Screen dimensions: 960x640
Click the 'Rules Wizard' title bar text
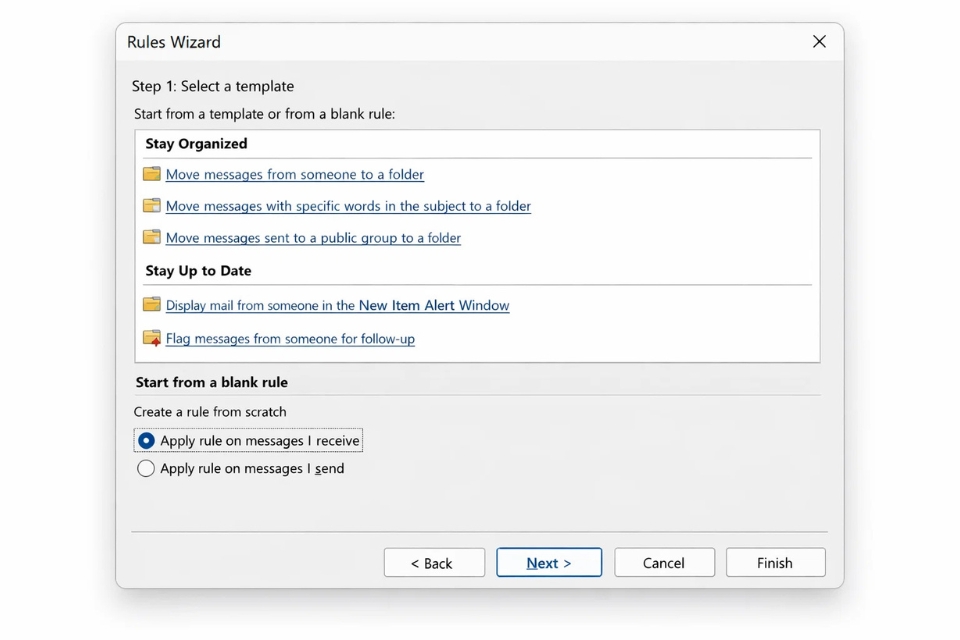coord(174,42)
